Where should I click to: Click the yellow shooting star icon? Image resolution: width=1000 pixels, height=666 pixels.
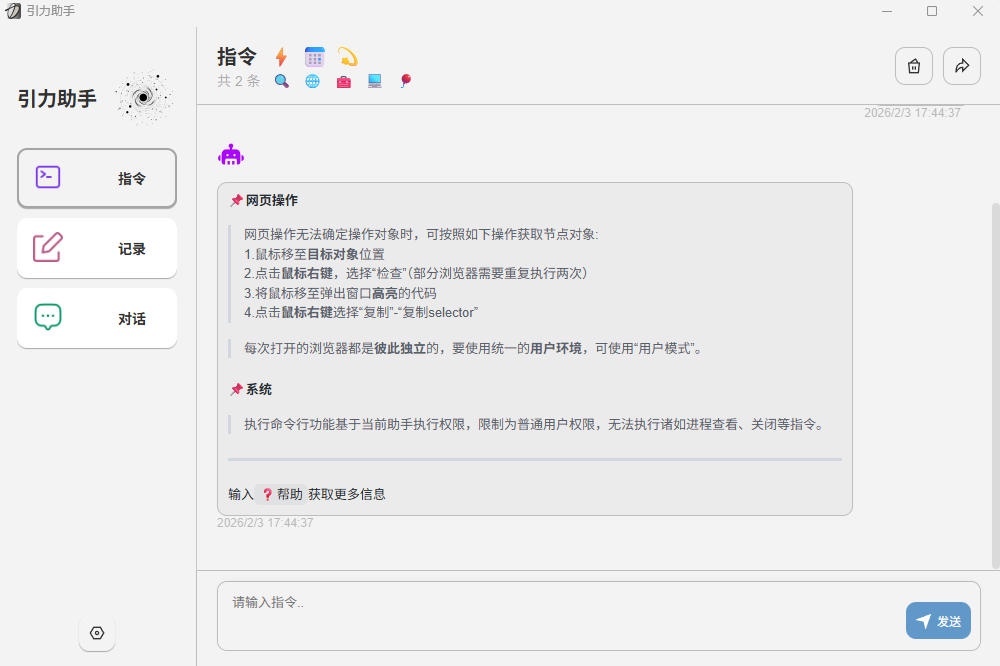click(348, 57)
